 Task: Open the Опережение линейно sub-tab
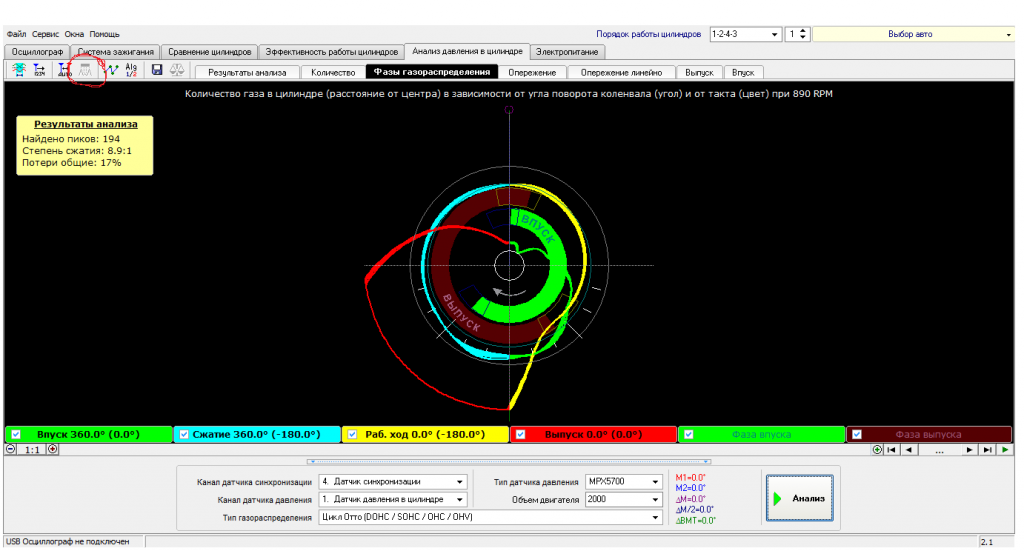coord(621,72)
